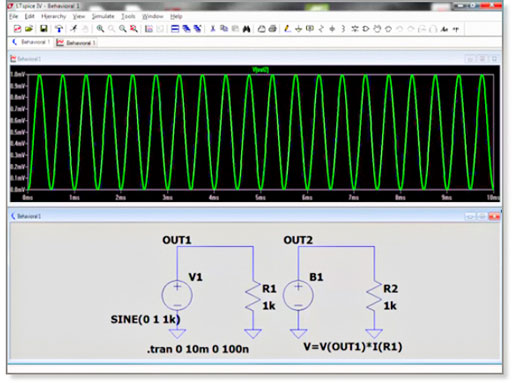This screenshot has height=383, width=512.
Task: Select the Place Ground tool
Action: click(x=298, y=29)
